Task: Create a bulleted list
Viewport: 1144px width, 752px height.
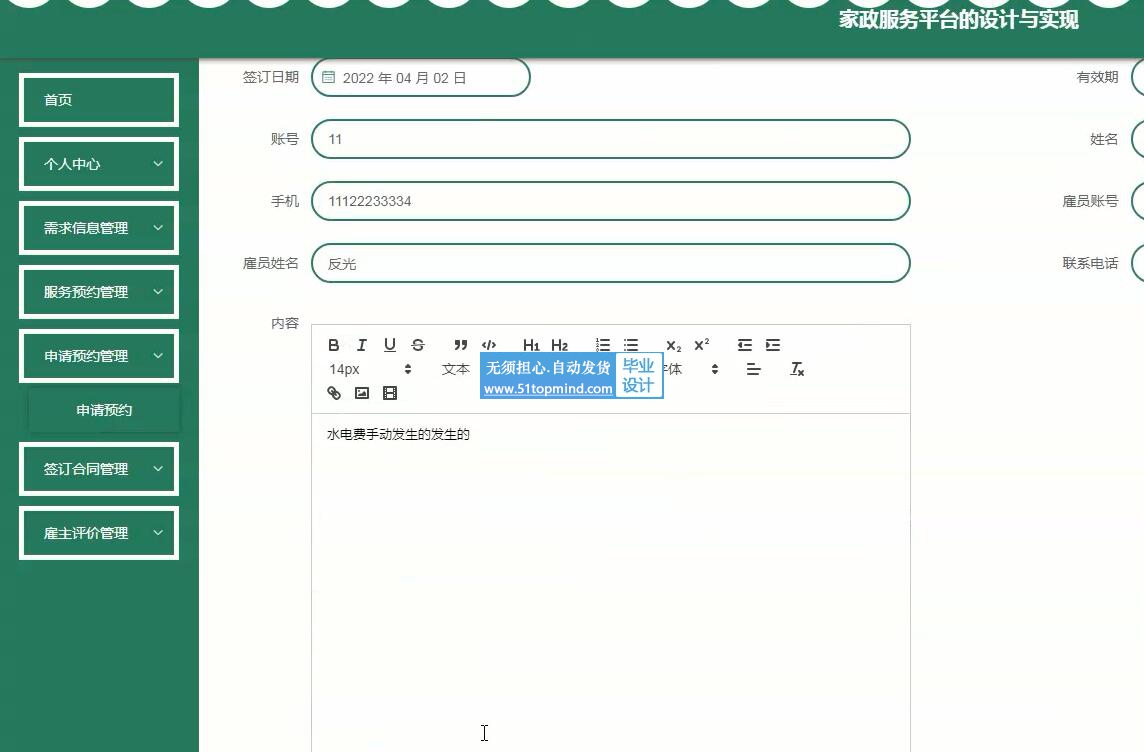Action: click(631, 345)
